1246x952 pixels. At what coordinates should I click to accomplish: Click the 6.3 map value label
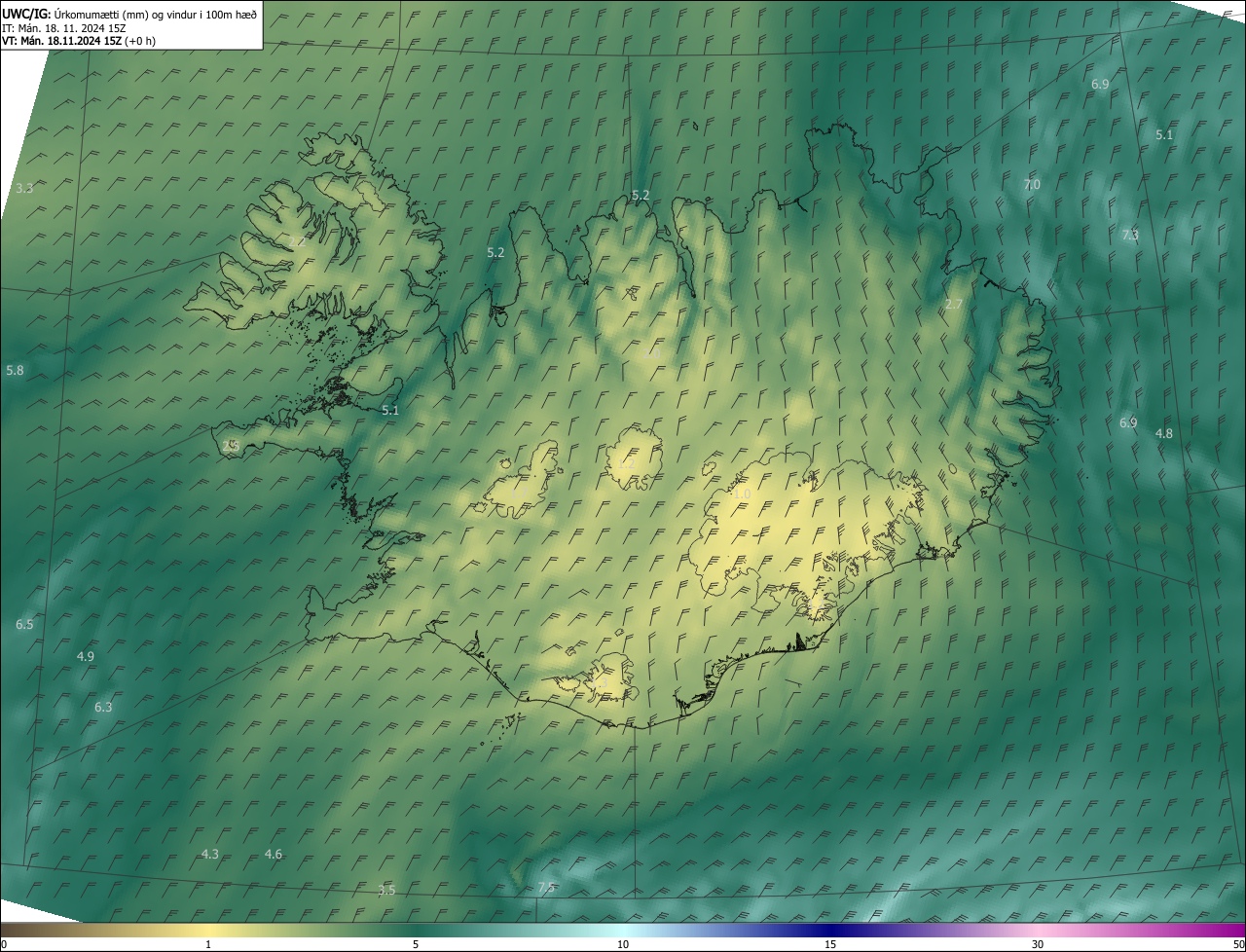pyautogui.click(x=103, y=707)
